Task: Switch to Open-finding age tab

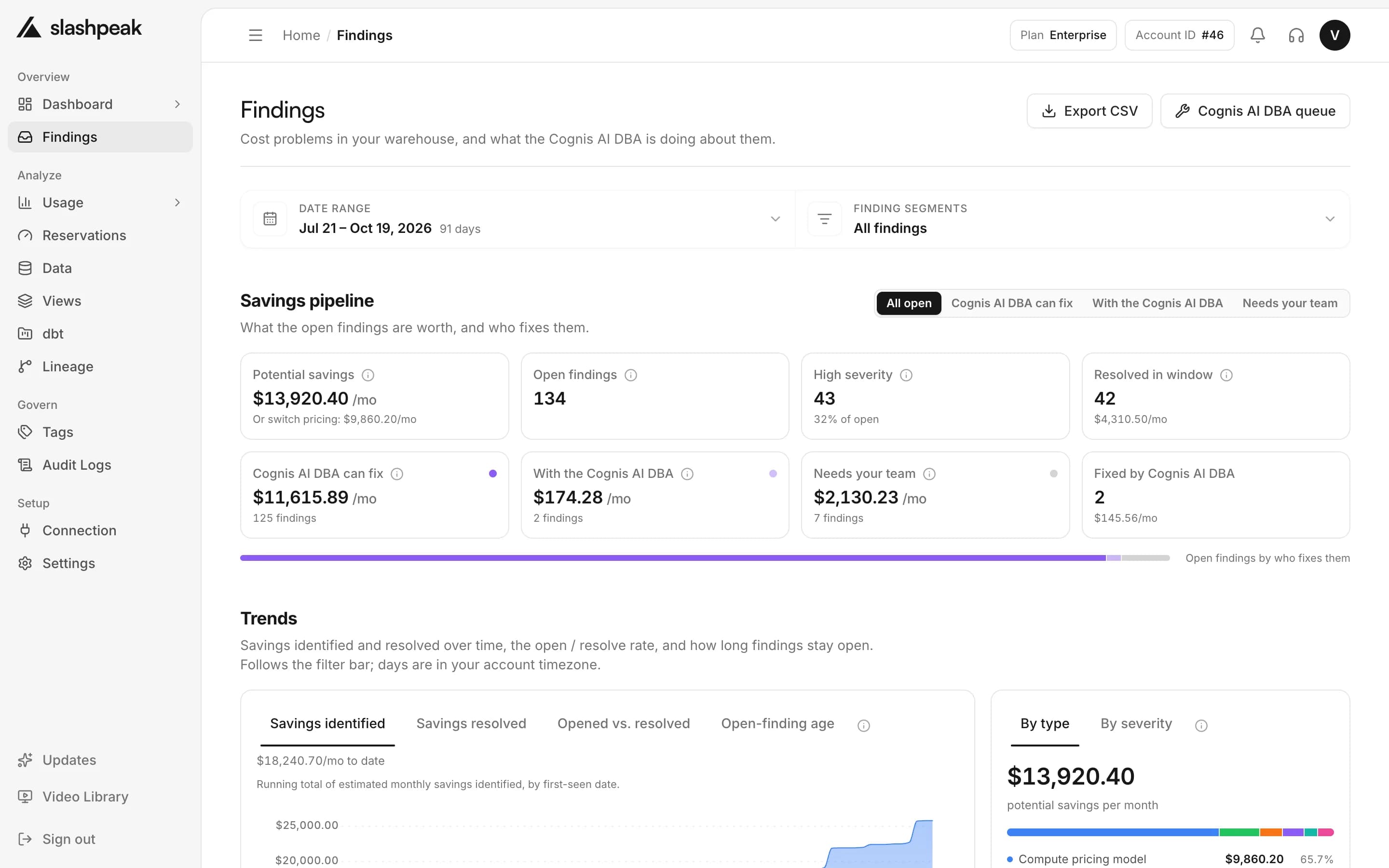Action: pyautogui.click(x=778, y=723)
